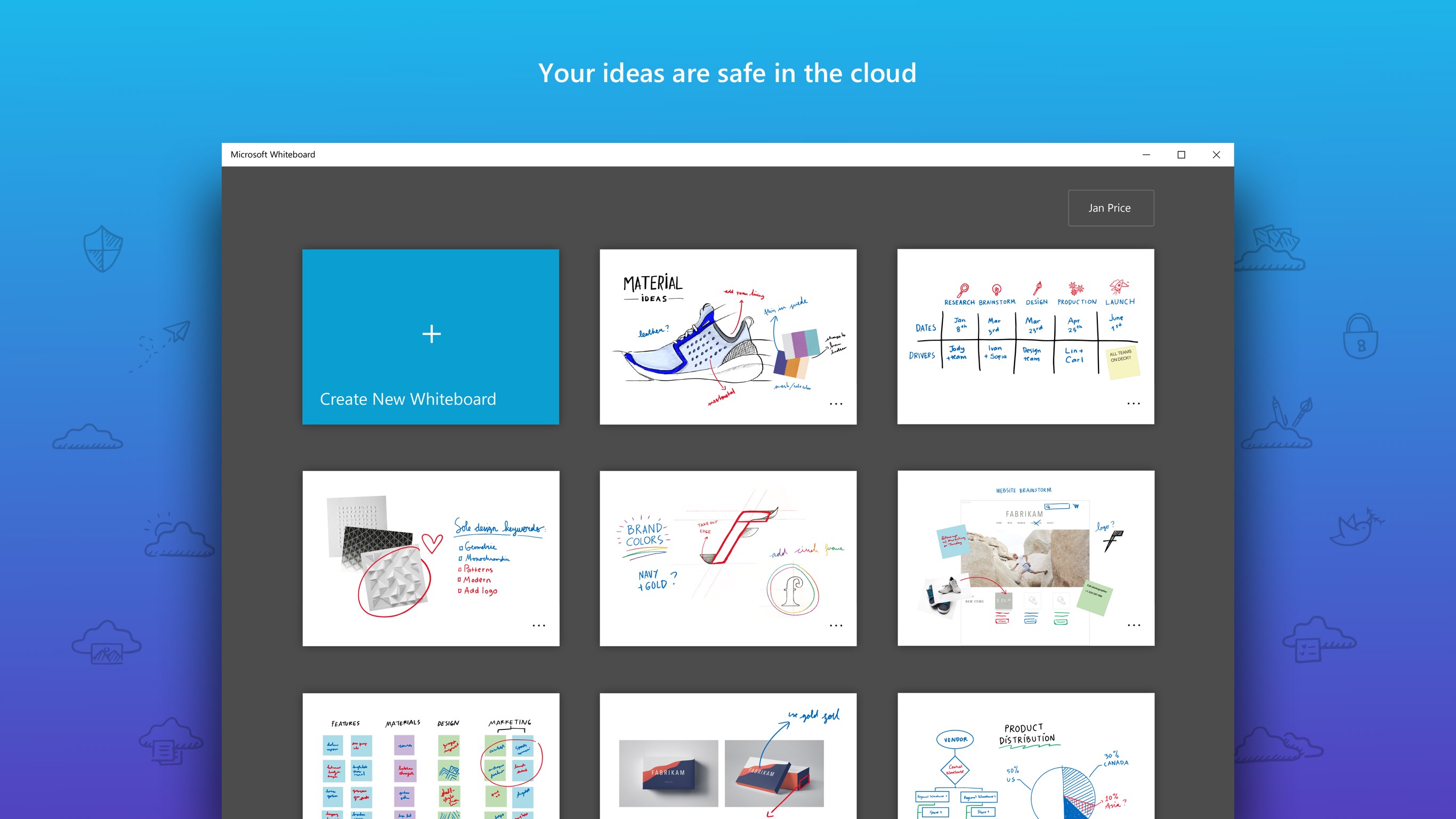This screenshot has height=819, width=1456.
Task: Click the plus icon to add new whiteboard
Action: pos(431,333)
